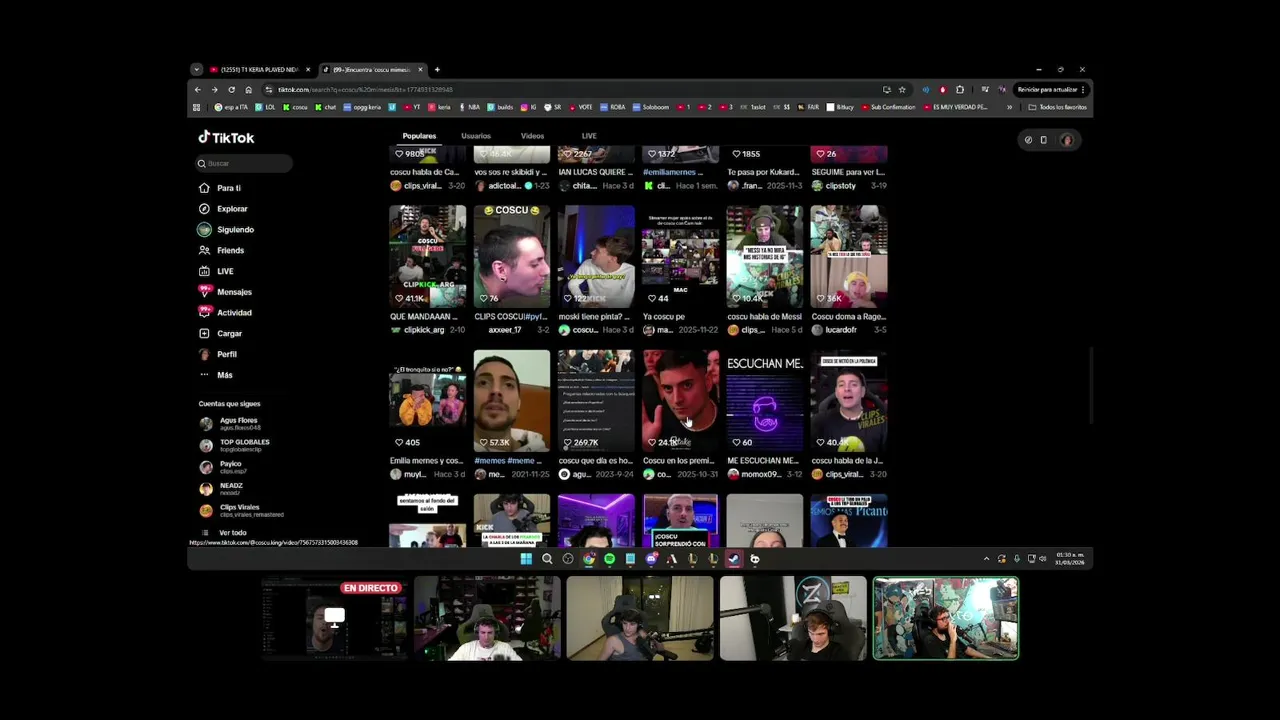Click clipkick_arg author name
Image resolution: width=1280 pixels, height=720 pixels.
pyautogui.click(x=424, y=330)
